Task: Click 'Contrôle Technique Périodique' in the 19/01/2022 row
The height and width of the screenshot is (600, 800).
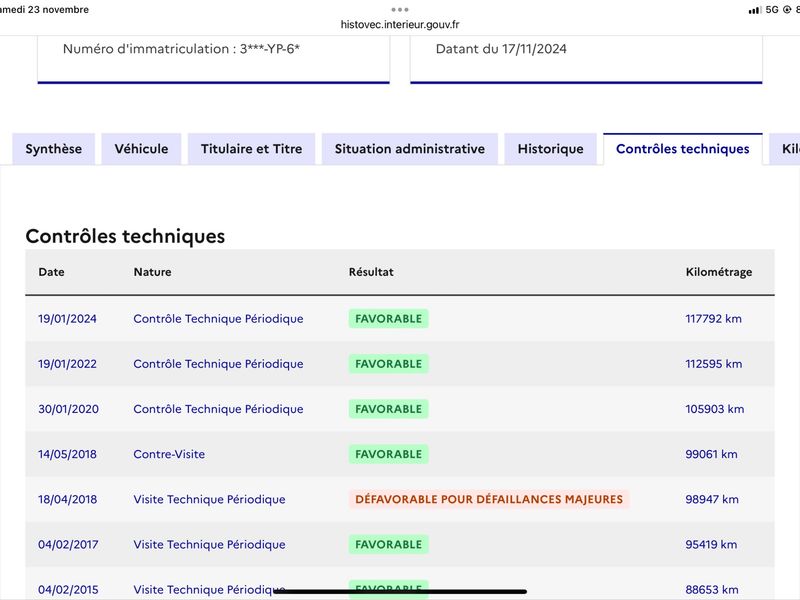Action: pyautogui.click(x=218, y=364)
